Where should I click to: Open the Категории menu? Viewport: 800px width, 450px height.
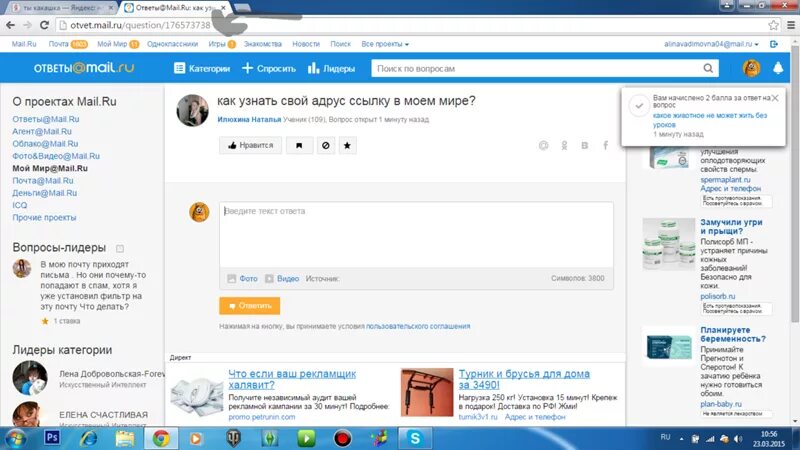pyautogui.click(x=202, y=68)
